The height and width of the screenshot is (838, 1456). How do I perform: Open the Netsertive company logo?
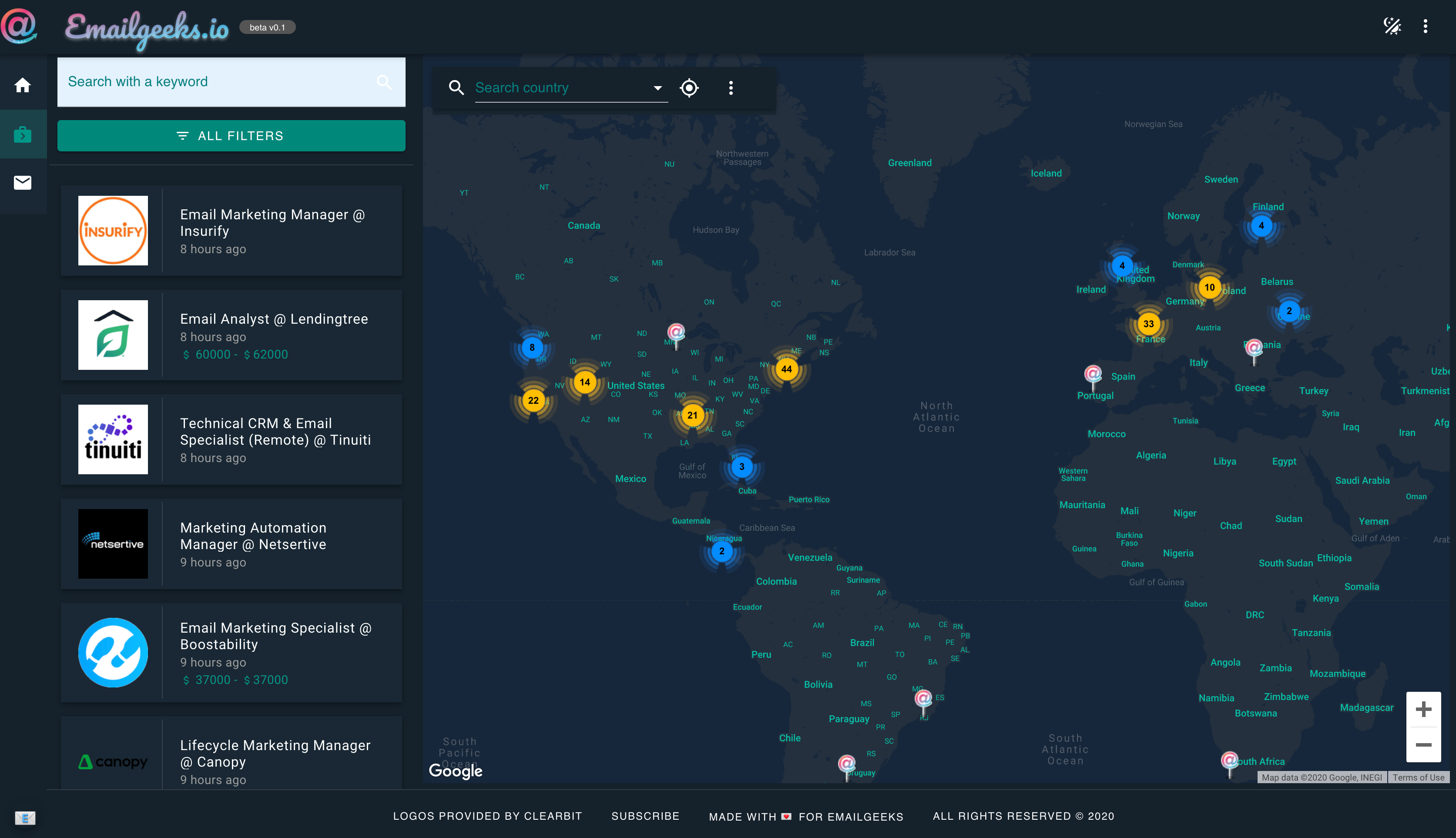(x=113, y=544)
